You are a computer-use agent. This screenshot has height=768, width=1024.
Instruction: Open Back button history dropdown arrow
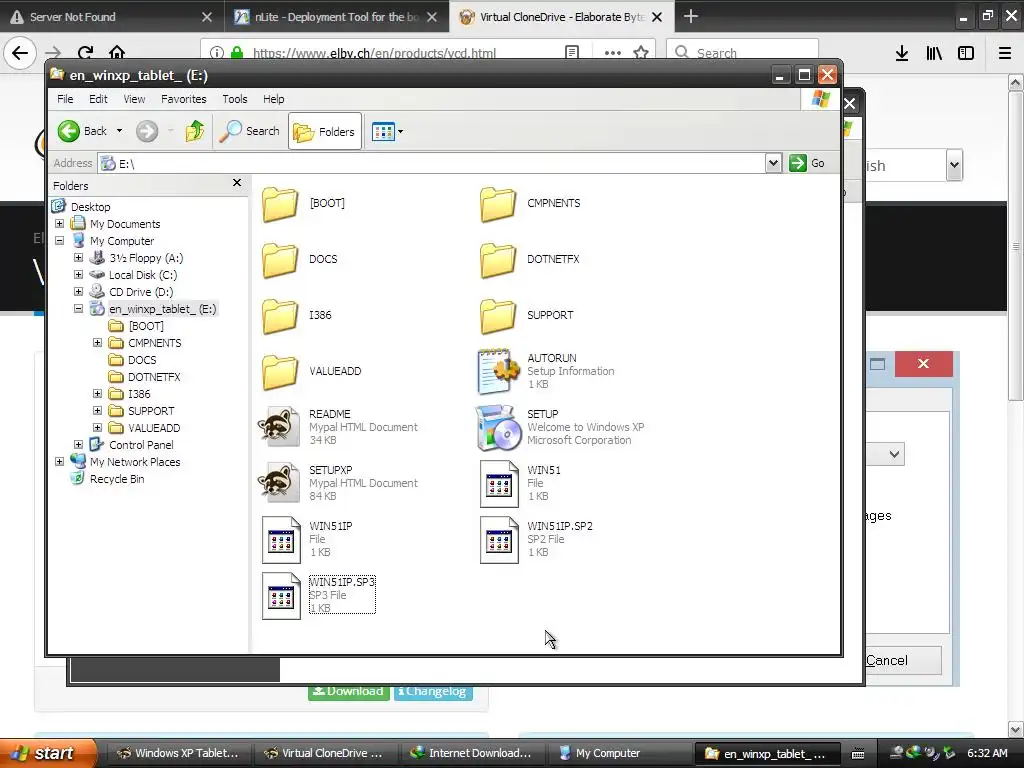120,131
